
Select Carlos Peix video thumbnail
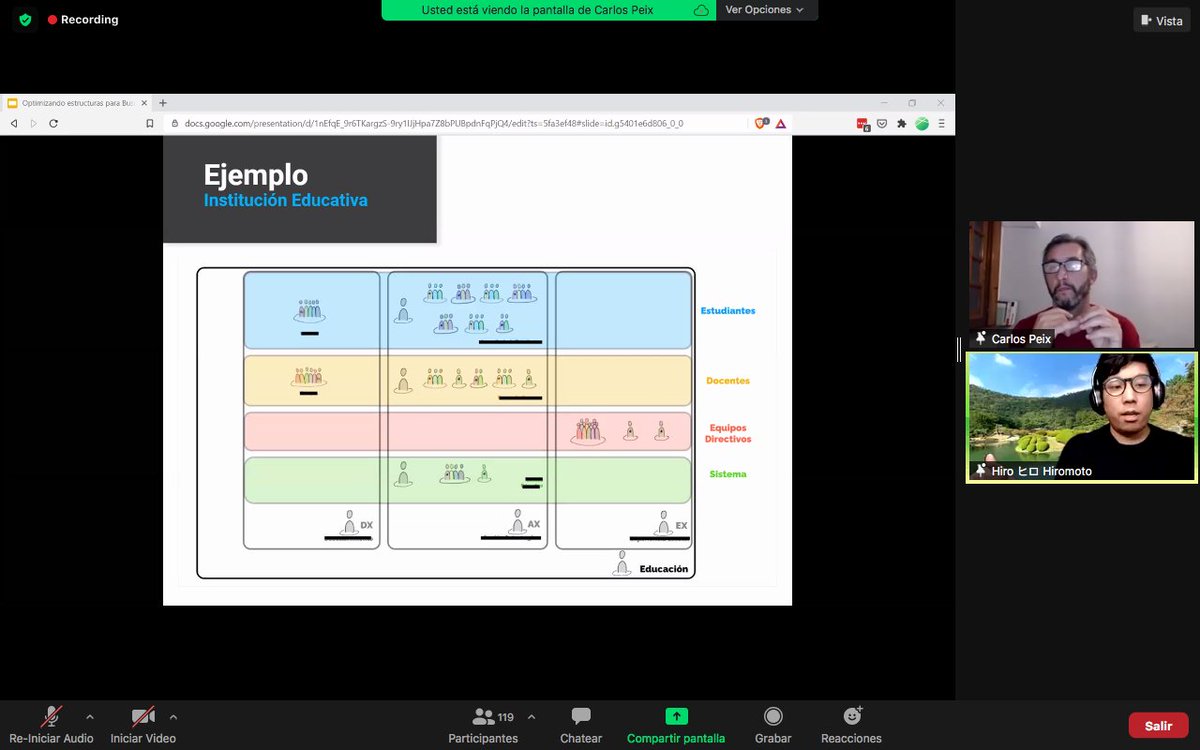point(1082,285)
